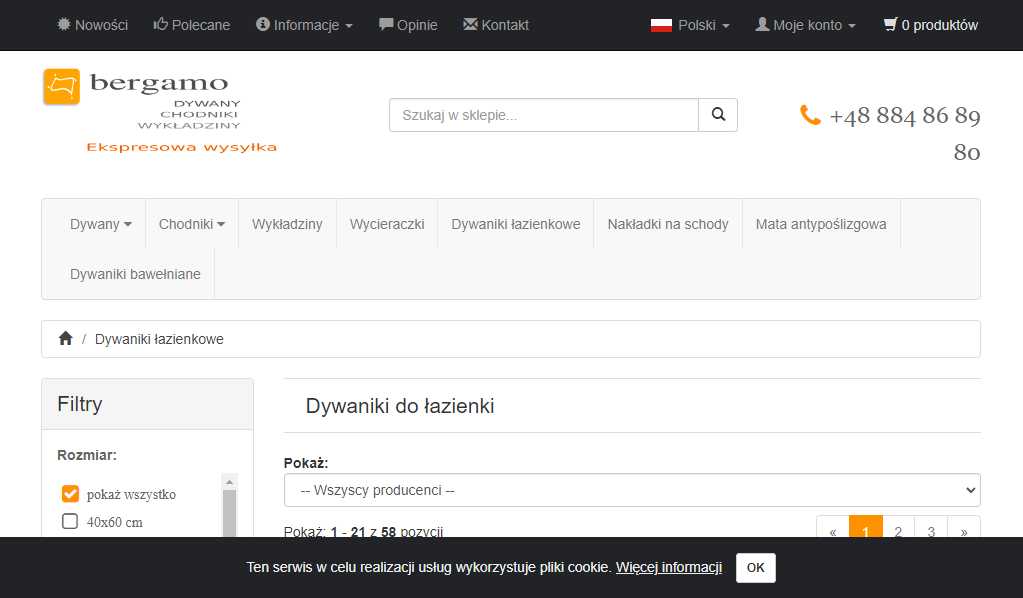Screen dimensions: 1023x598
Task: Focus the 'Szukaj w sklepie' search field
Action: click(x=543, y=115)
